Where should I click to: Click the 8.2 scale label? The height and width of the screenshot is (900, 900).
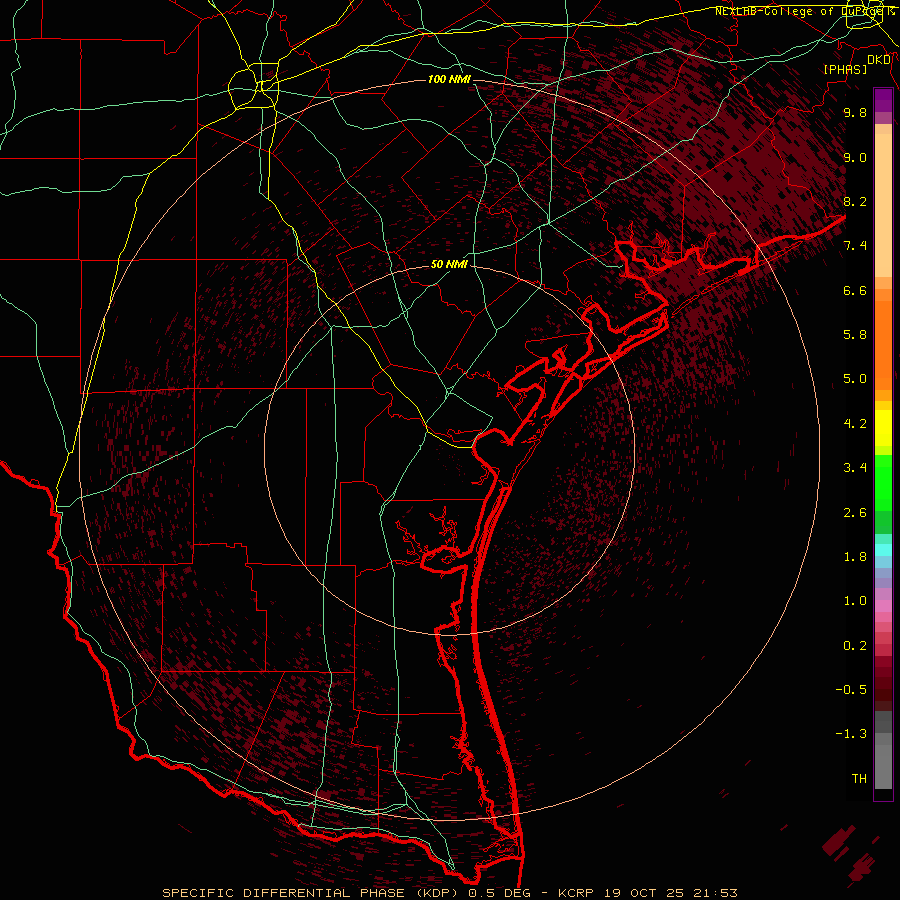coord(855,201)
